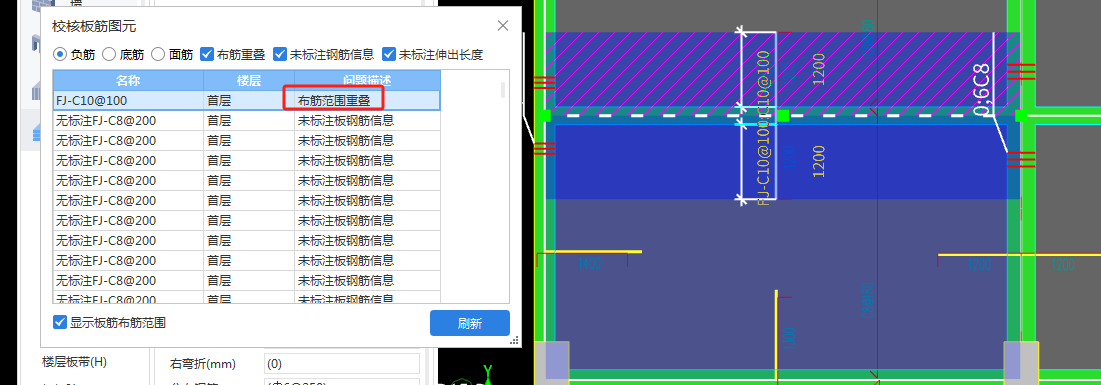Viewport: 1101px width, 385px height.
Task: Click the 布筋范围重叠 problem description cell
Action: point(367,100)
